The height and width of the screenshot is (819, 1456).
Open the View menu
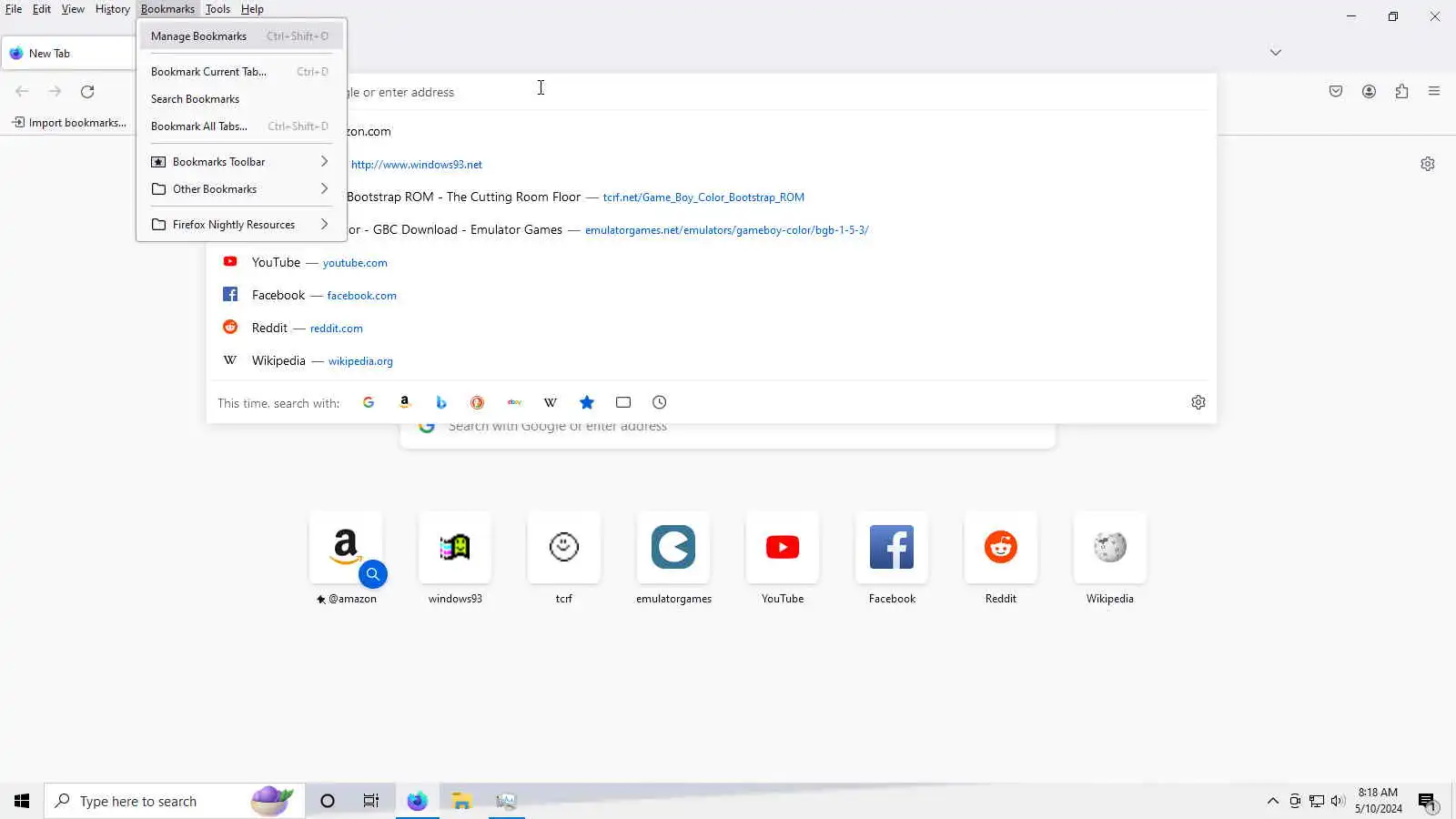tap(73, 9)
